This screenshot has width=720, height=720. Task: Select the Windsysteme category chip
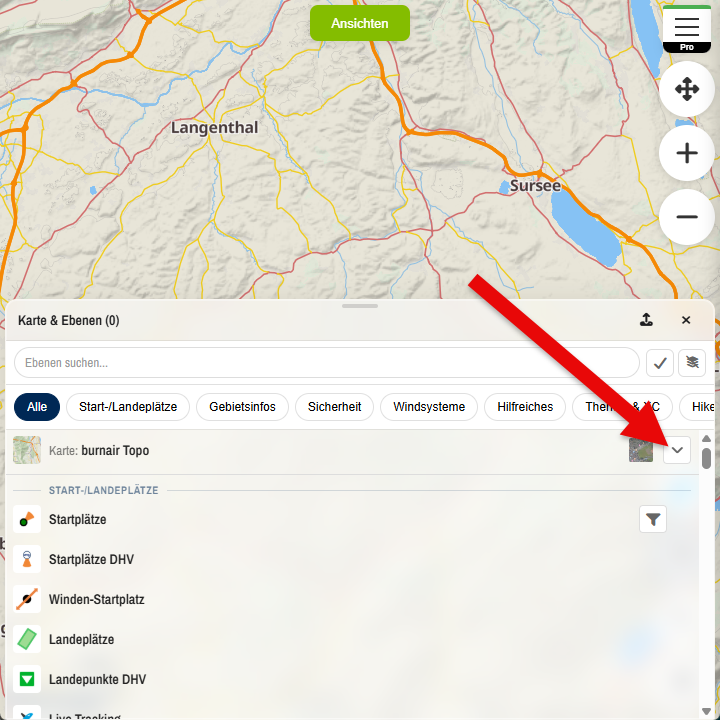click(429, 407)
